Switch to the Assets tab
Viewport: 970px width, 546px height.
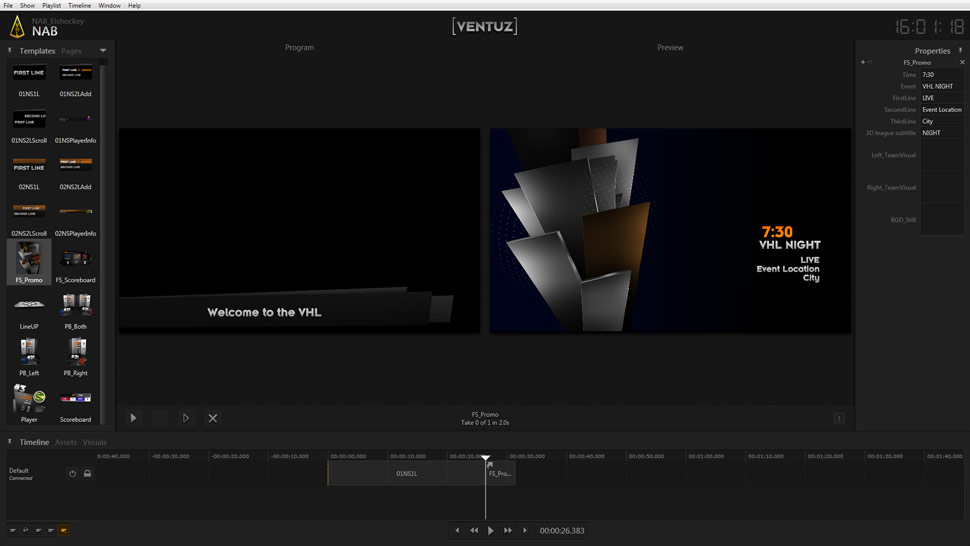pyautogui.click(x=65, y=442)
